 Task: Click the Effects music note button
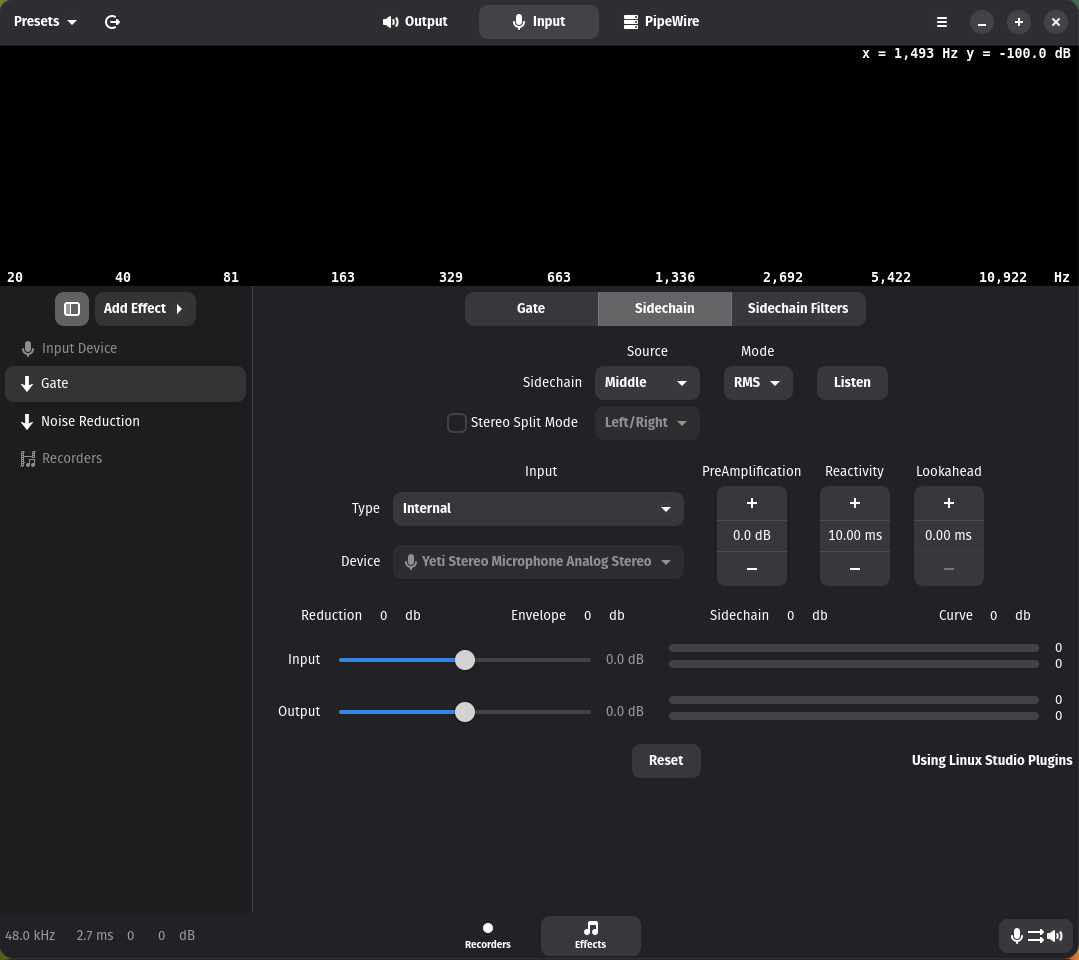tap(590, 935)
